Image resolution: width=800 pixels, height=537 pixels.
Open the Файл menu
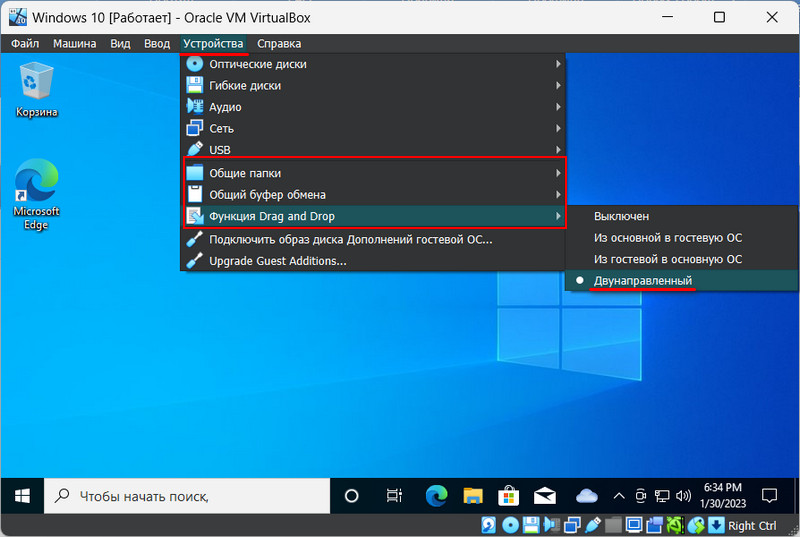(25, 44)
